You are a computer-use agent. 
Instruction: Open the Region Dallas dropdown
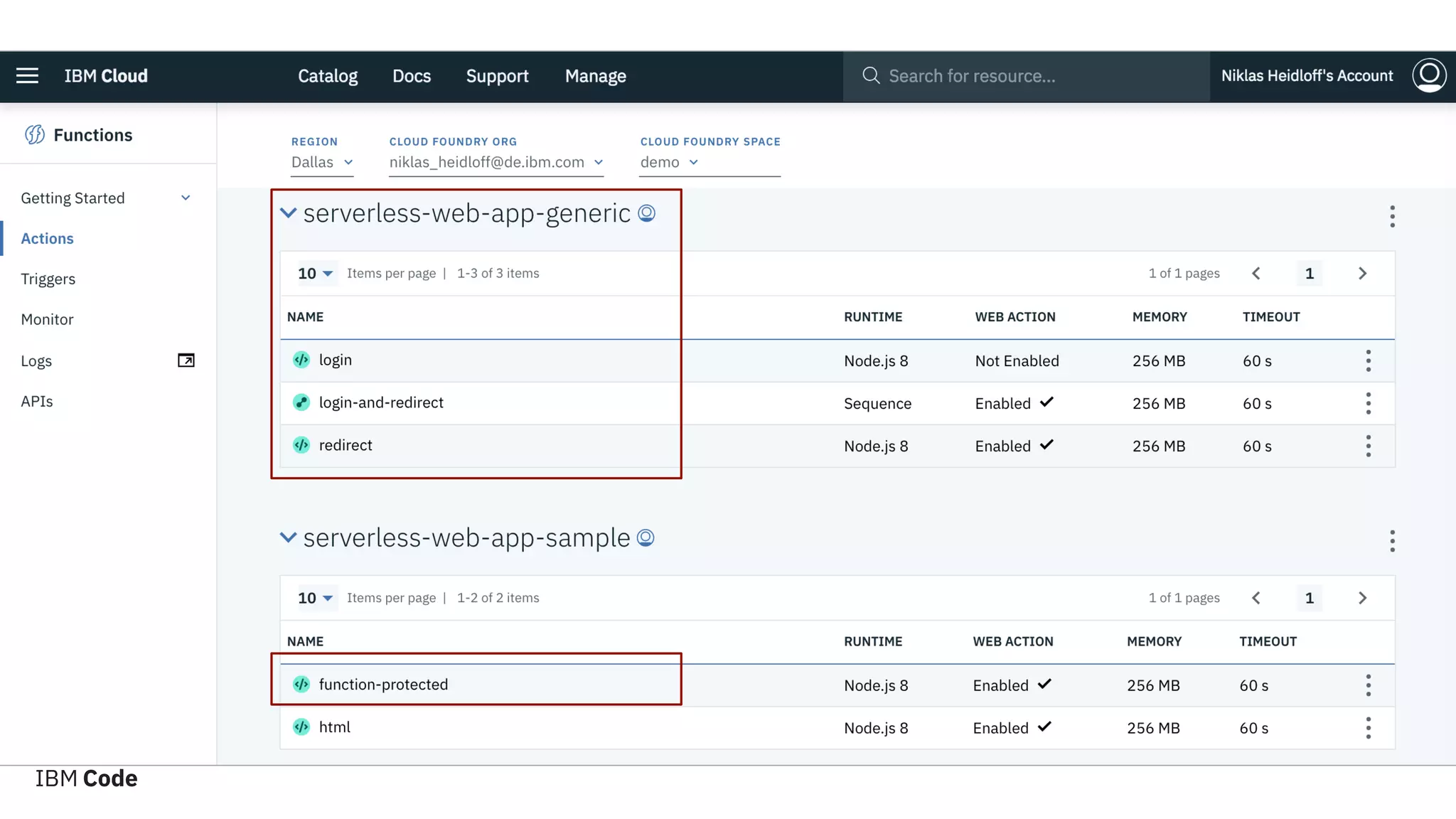(322, 162)
